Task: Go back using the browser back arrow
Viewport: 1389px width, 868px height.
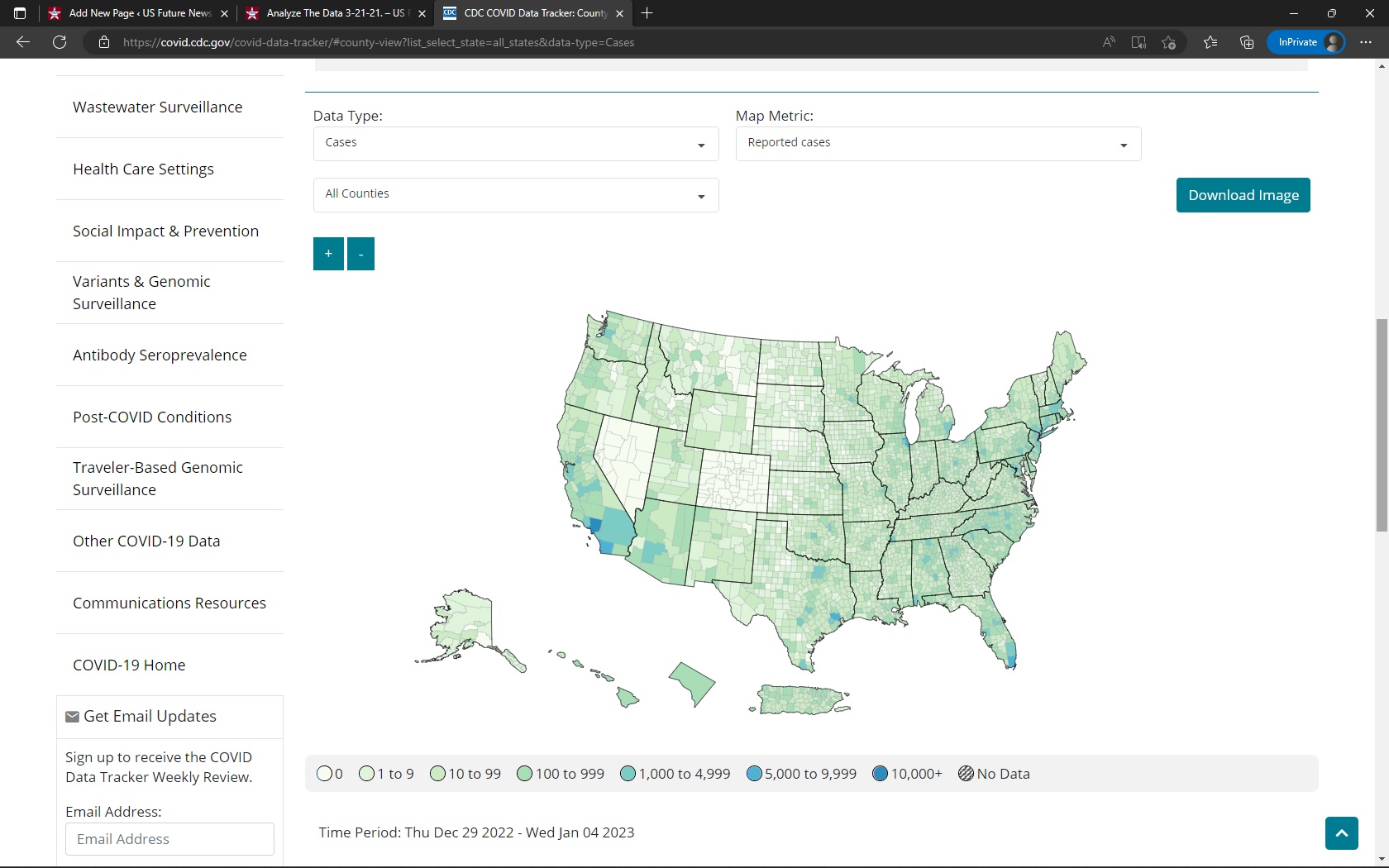Action: (23, 42)
